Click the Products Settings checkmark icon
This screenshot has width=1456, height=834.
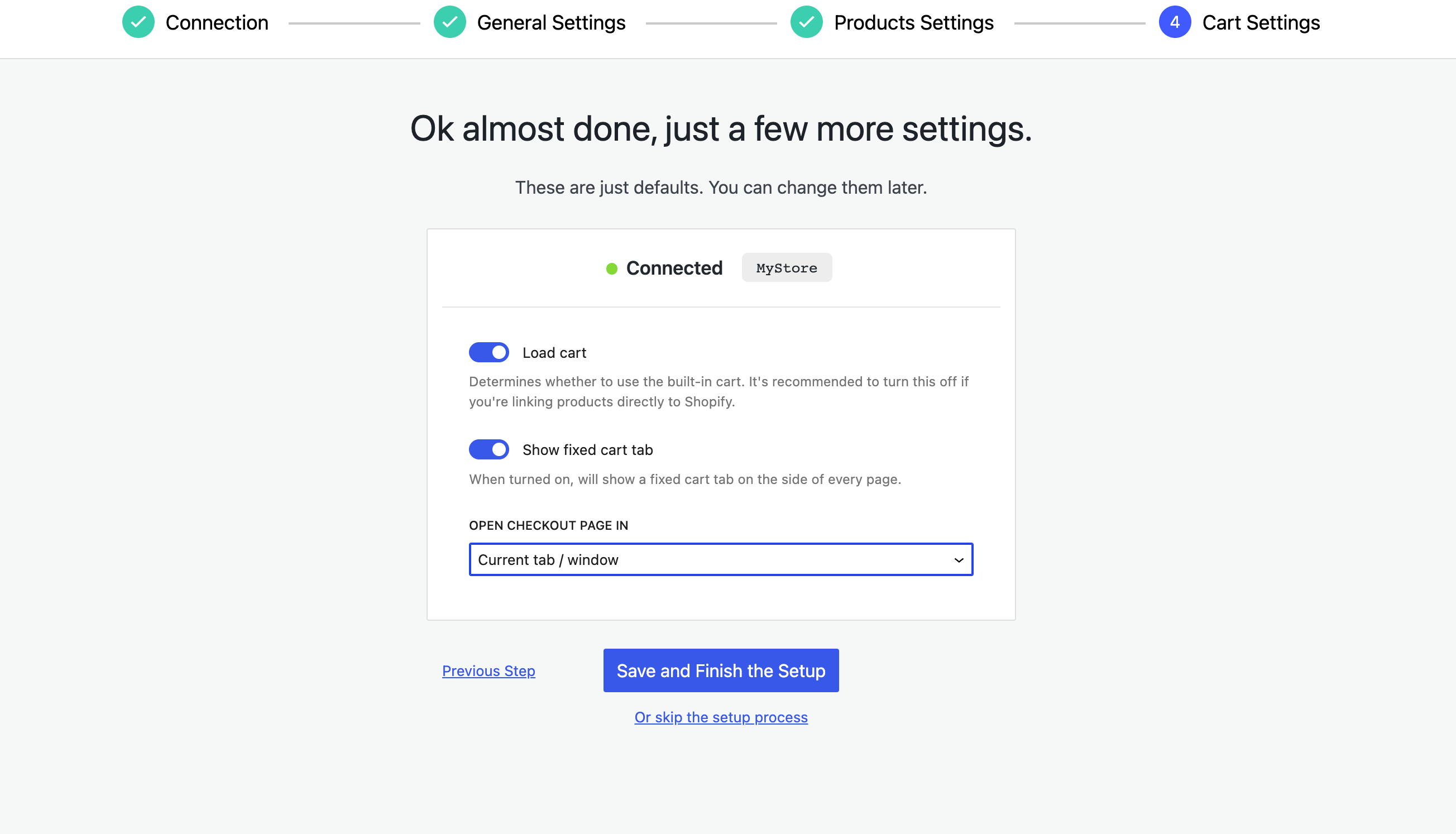coord(807,22)
